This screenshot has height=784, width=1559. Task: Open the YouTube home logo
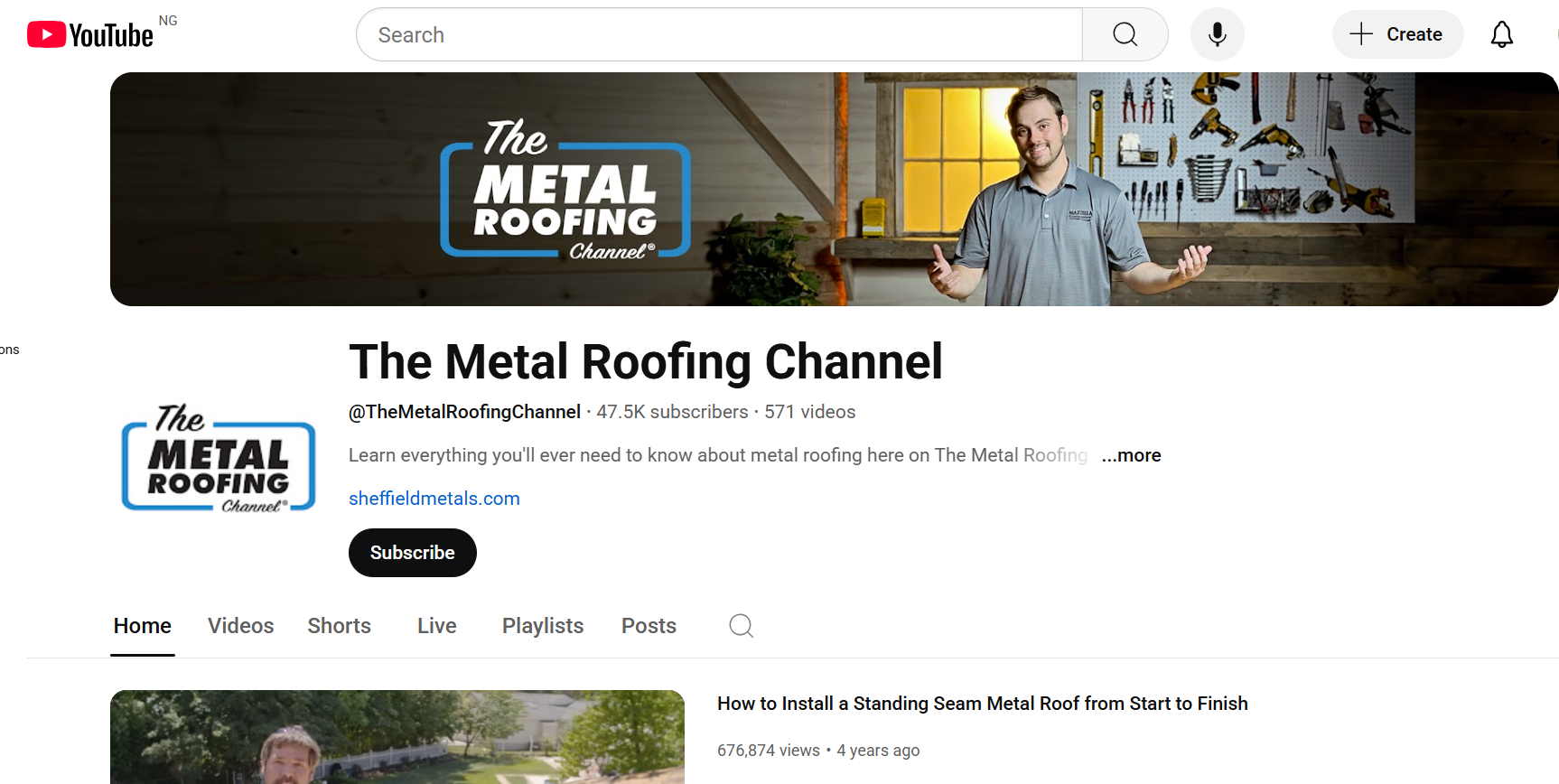point(90,34)
